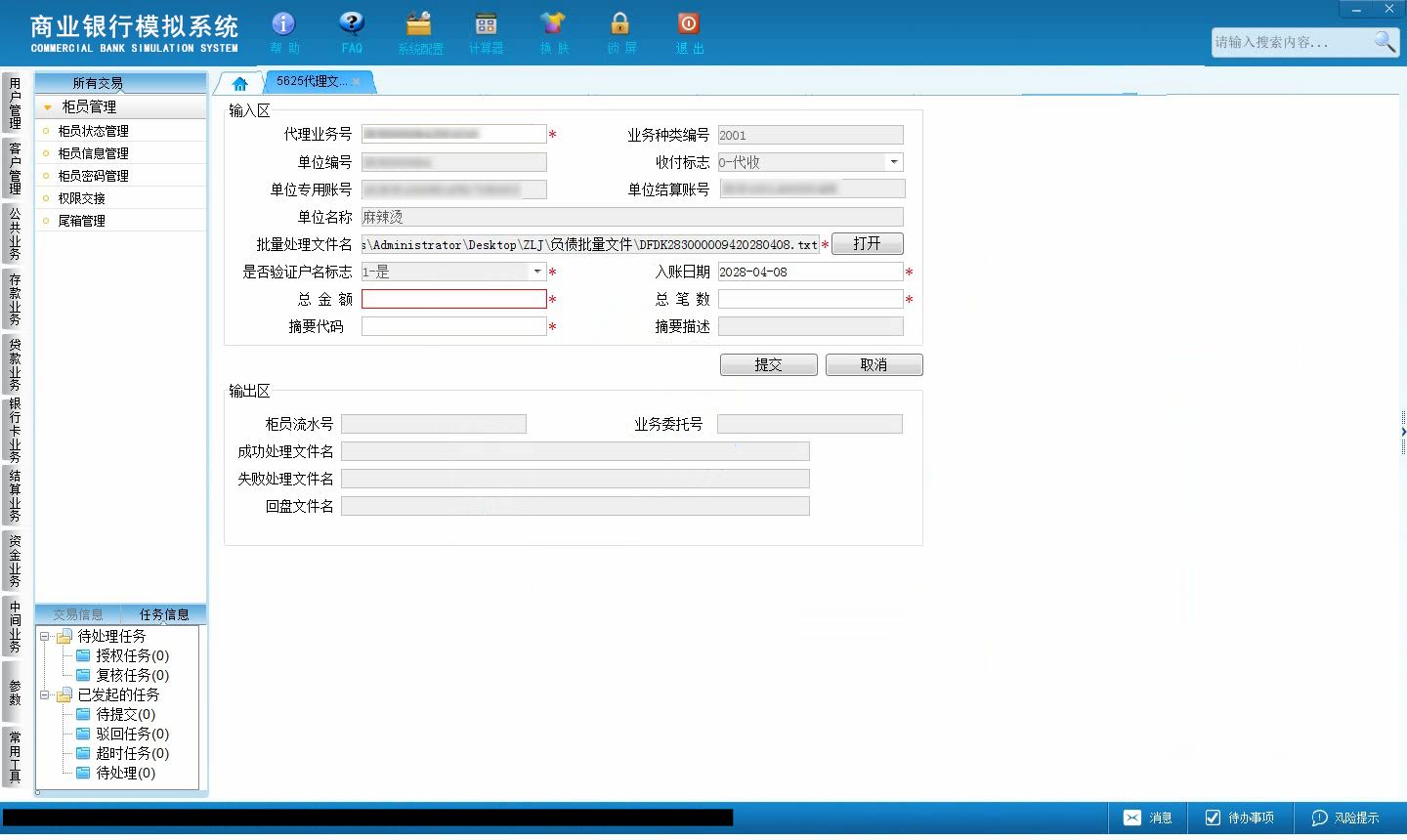Image resolution: width=1407 pixels, height=840 pixels.
Task: Click the 总金额 input field
Action: tap(453, 299)
